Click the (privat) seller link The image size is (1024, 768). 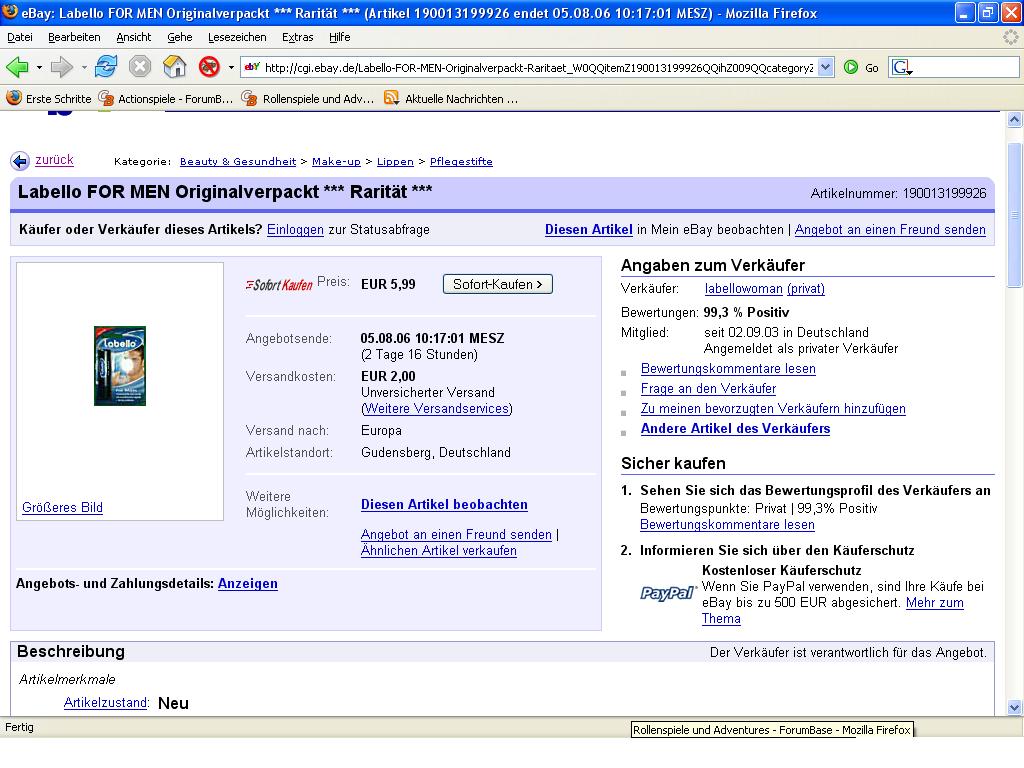(x=806, y=289)
